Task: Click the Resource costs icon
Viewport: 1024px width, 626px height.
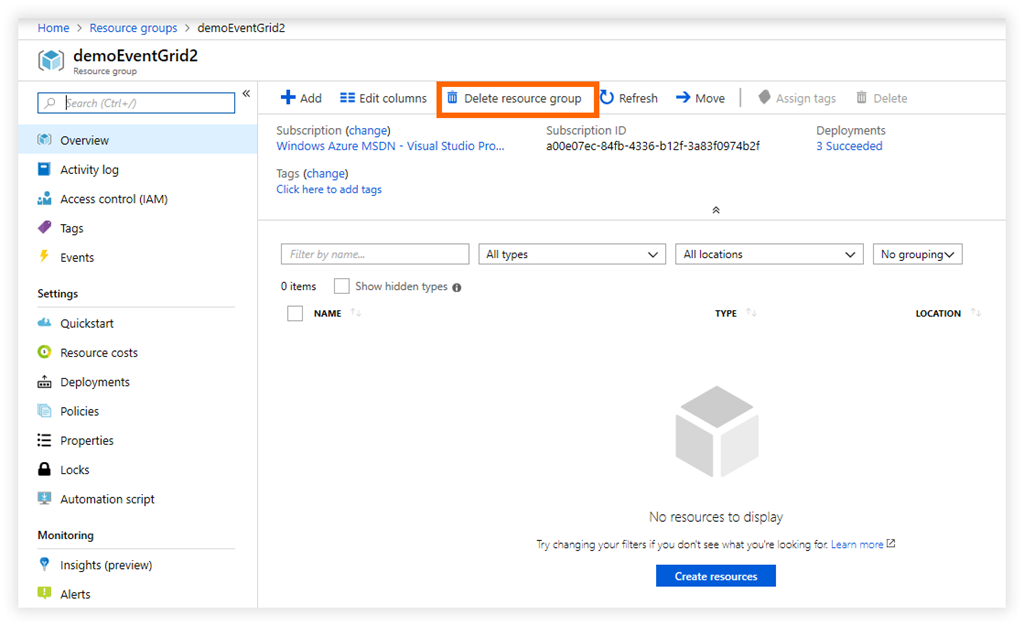Action: (x=44, y=353)
